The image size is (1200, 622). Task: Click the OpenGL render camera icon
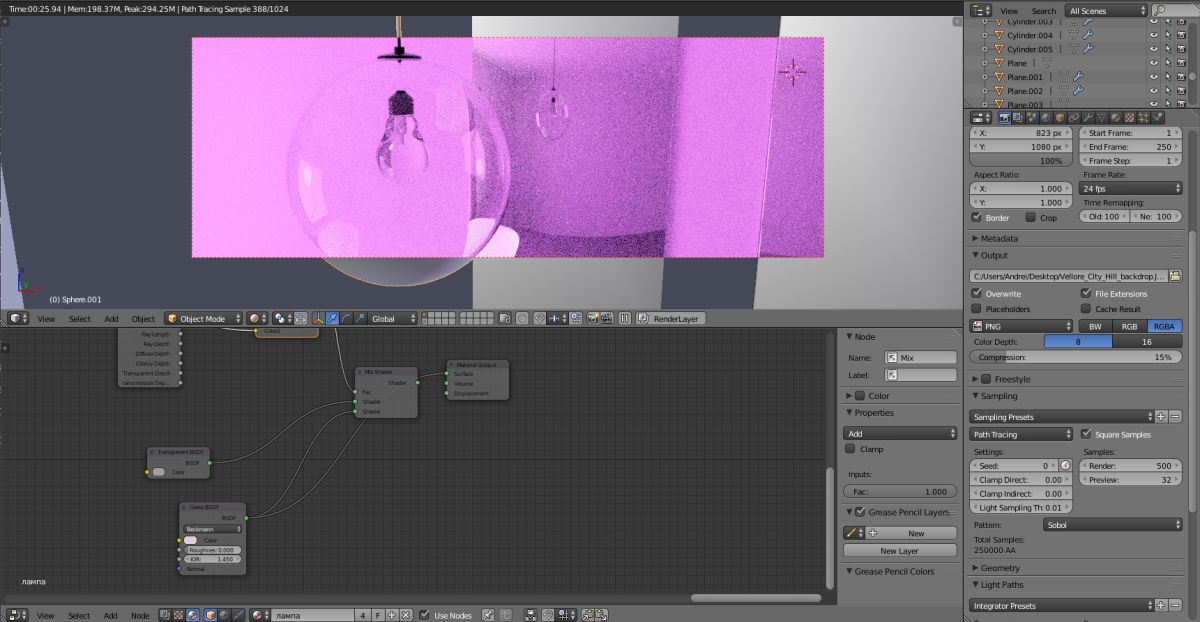tap(592, 318)
